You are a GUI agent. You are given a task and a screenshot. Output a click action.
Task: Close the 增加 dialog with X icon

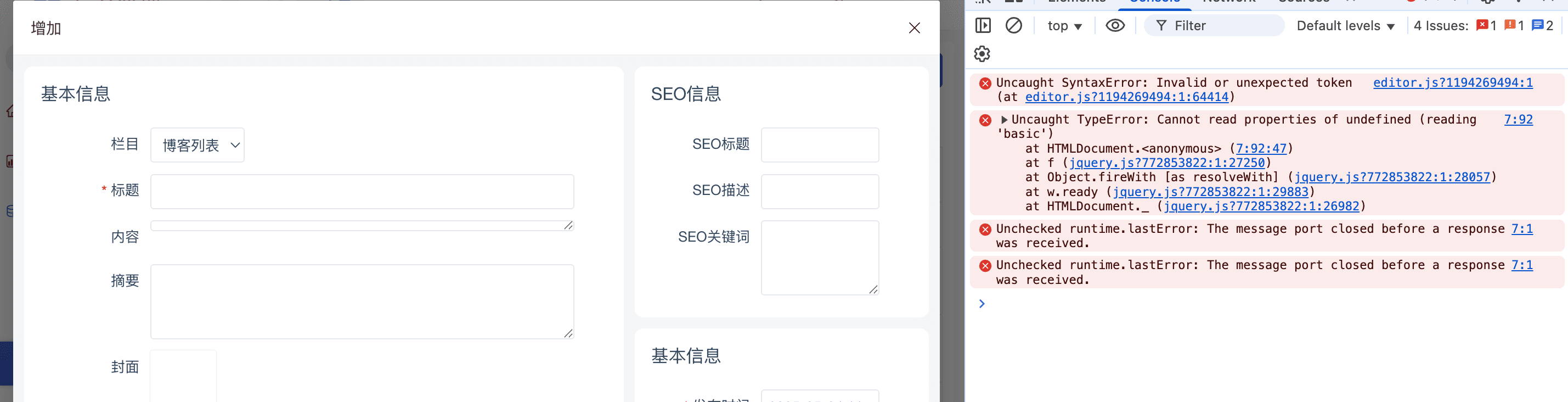(914, 28)
